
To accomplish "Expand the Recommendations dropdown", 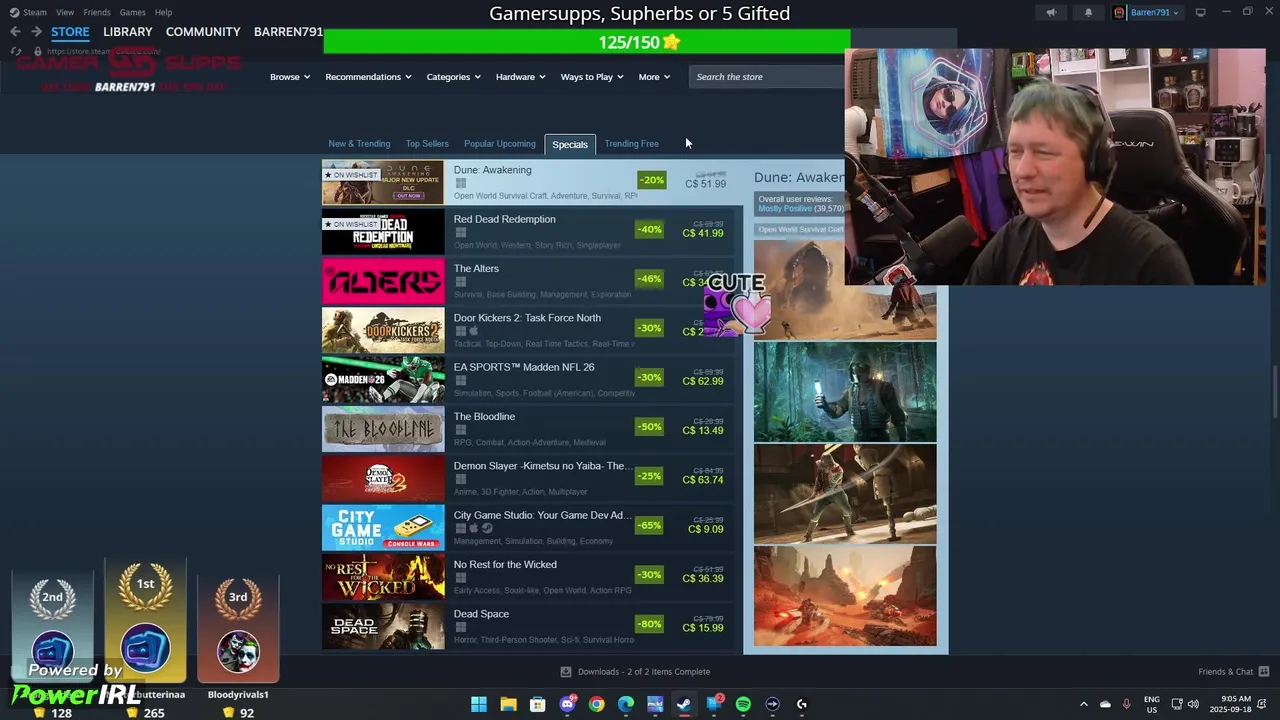I will [368, 77].
